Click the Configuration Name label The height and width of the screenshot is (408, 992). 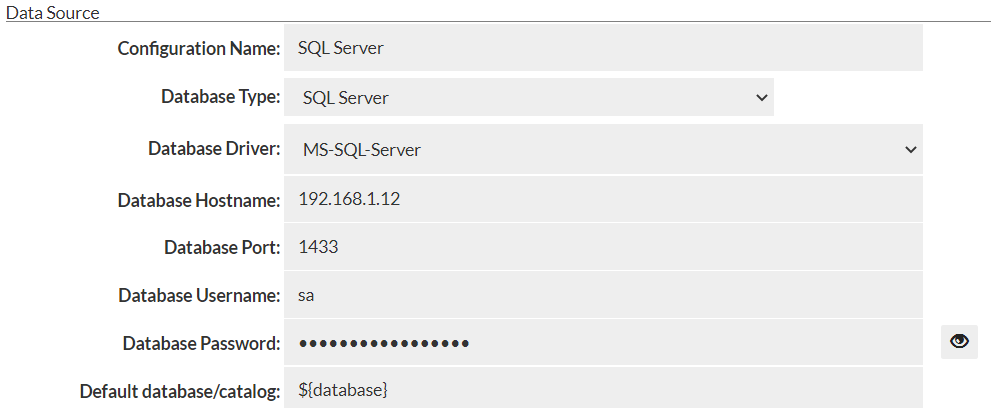click(x=199, y=49)
